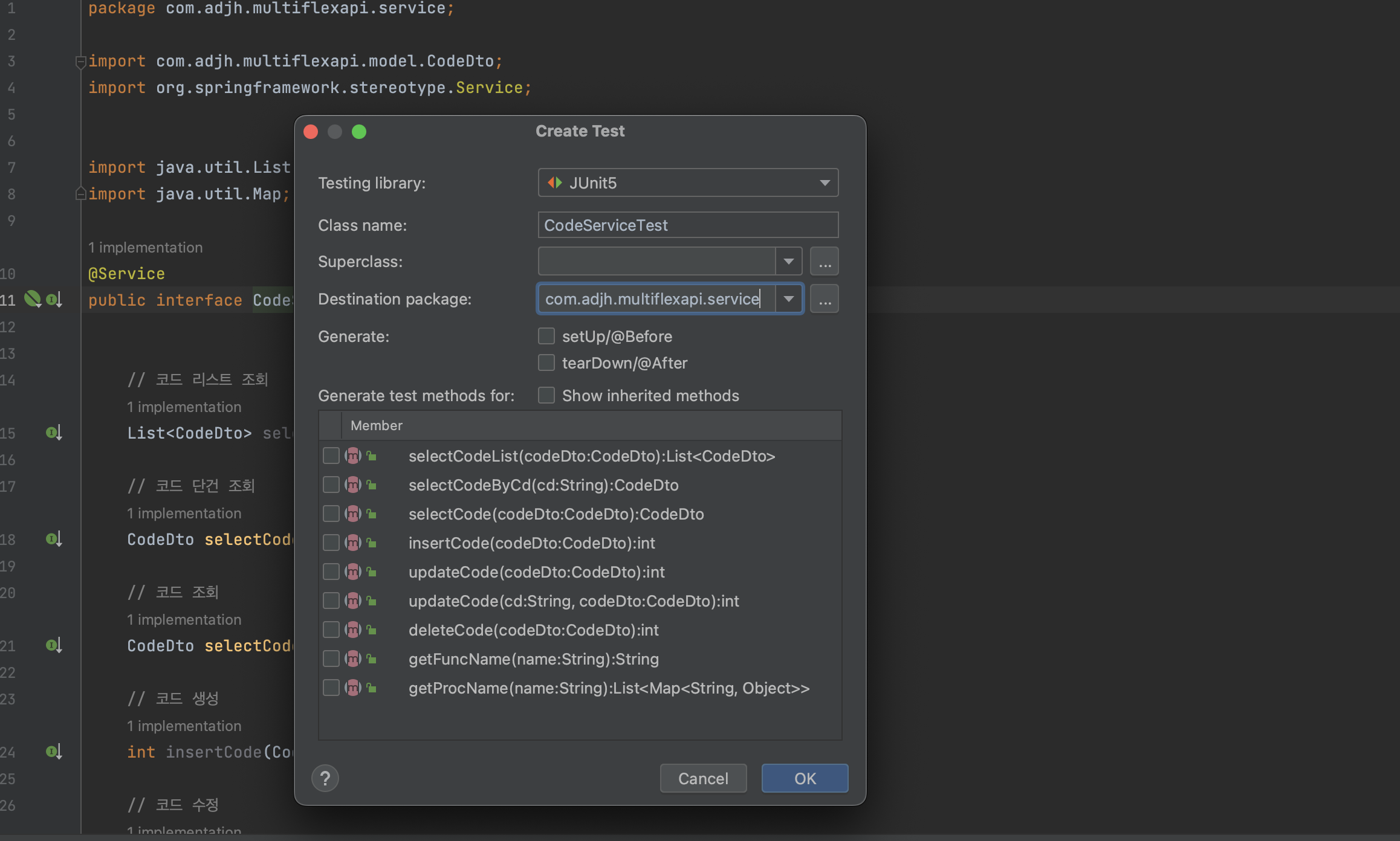Click the Spring bean icon on line 11

pyautogui.click(x=32, y=299)
